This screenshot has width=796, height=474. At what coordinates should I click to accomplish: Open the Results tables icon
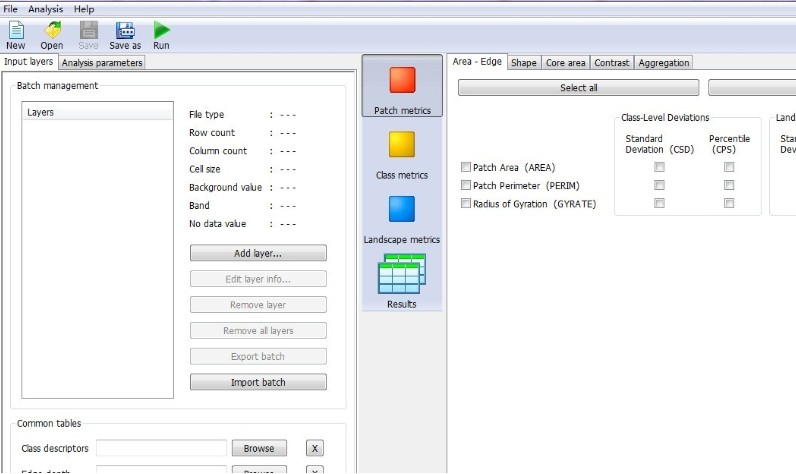coord(402,274)
